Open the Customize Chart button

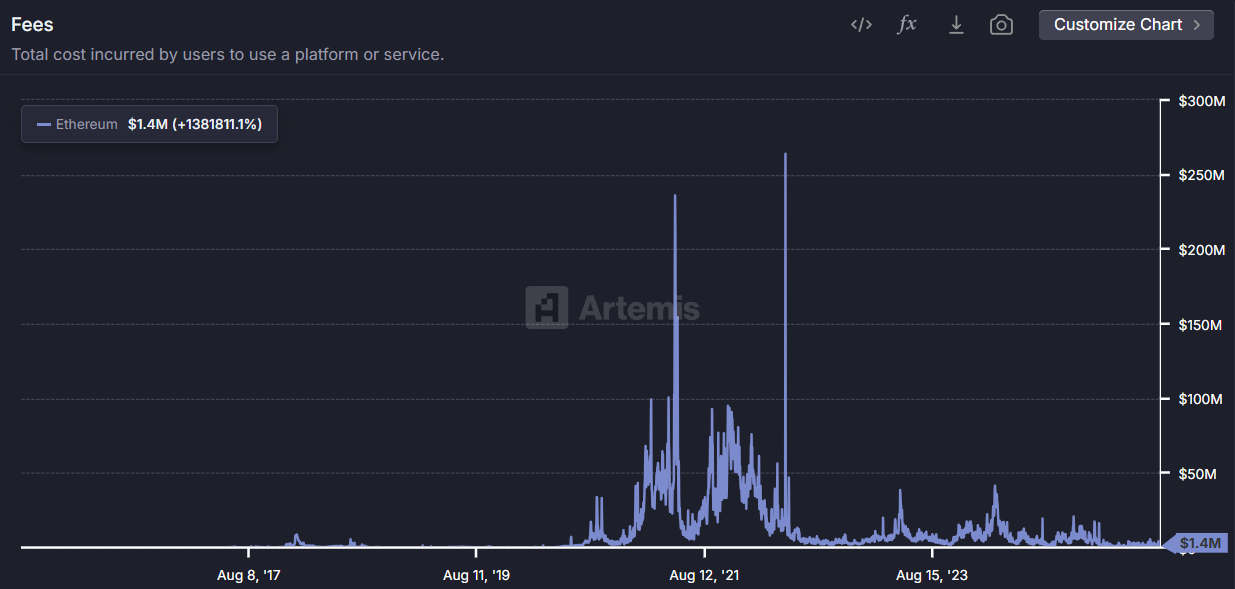coord(1126,25)
